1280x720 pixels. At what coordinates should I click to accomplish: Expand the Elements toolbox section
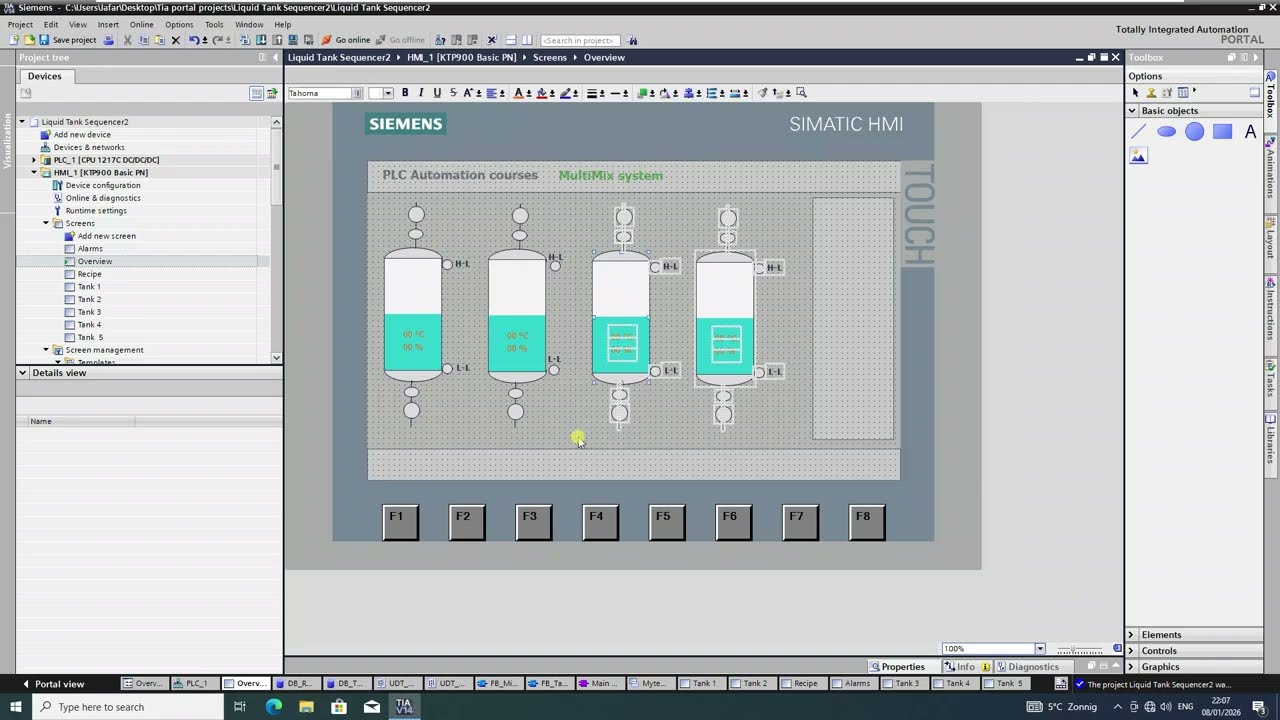click(x=1132, y=635)
